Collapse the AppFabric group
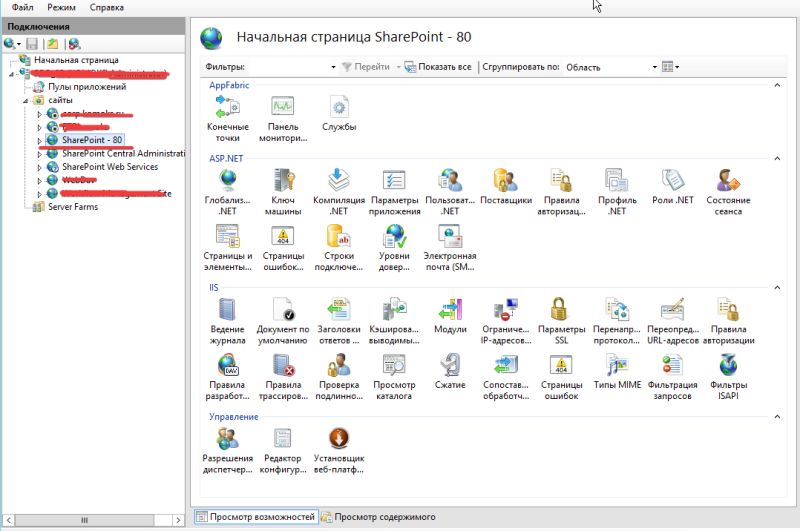The width and height of the screenshot is (800, 531). [x=777, y=85]
